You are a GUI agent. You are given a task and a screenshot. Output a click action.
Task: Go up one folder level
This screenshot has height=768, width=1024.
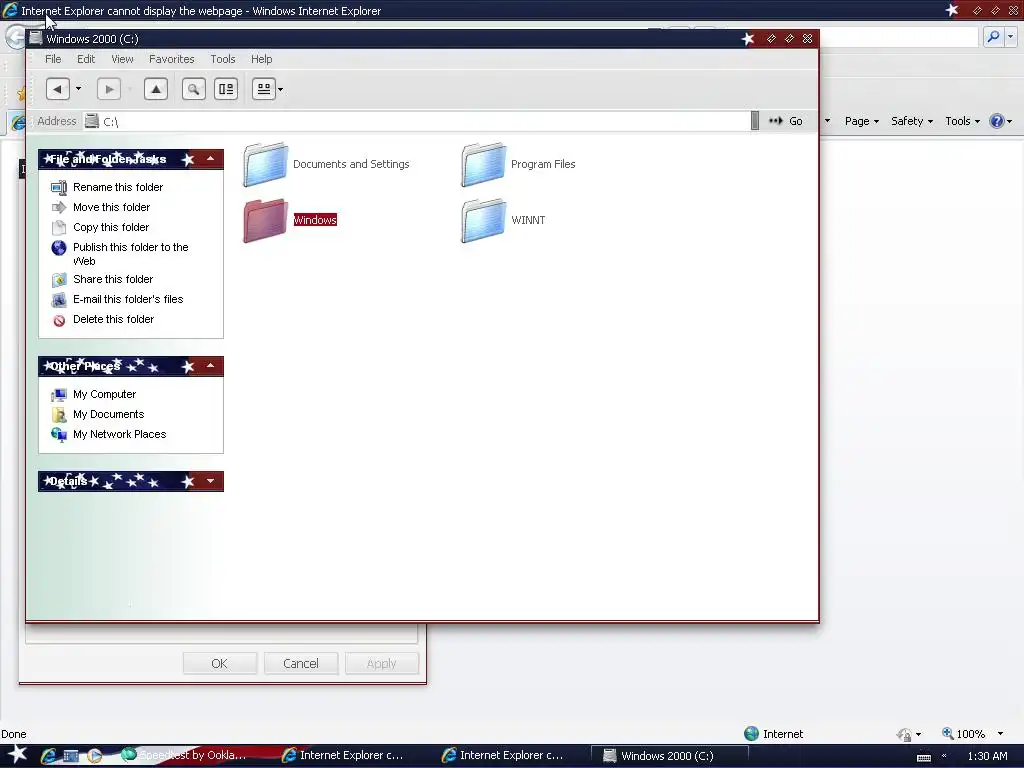[156, 89]
